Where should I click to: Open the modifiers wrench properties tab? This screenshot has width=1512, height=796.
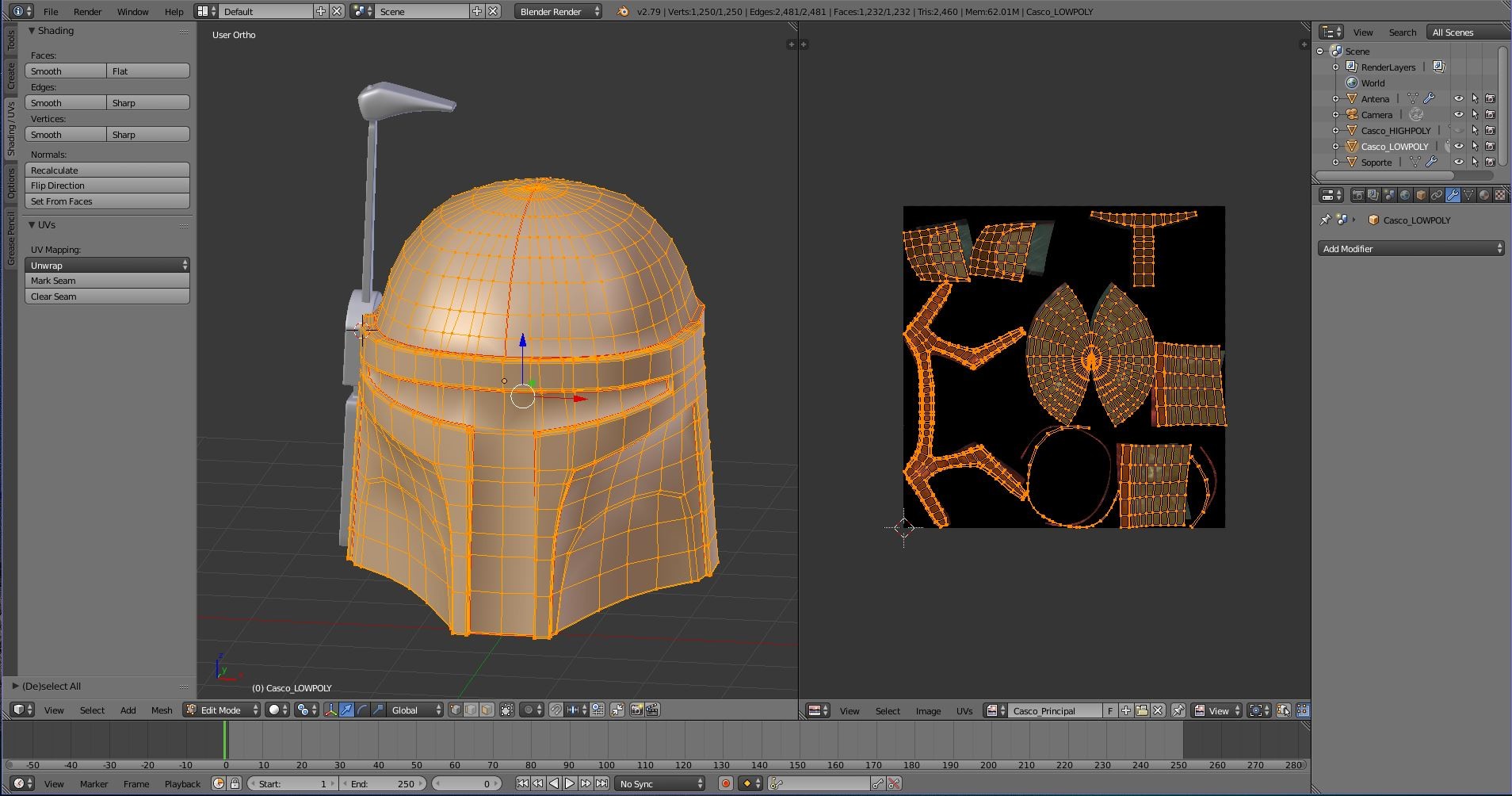[1453, 195]
